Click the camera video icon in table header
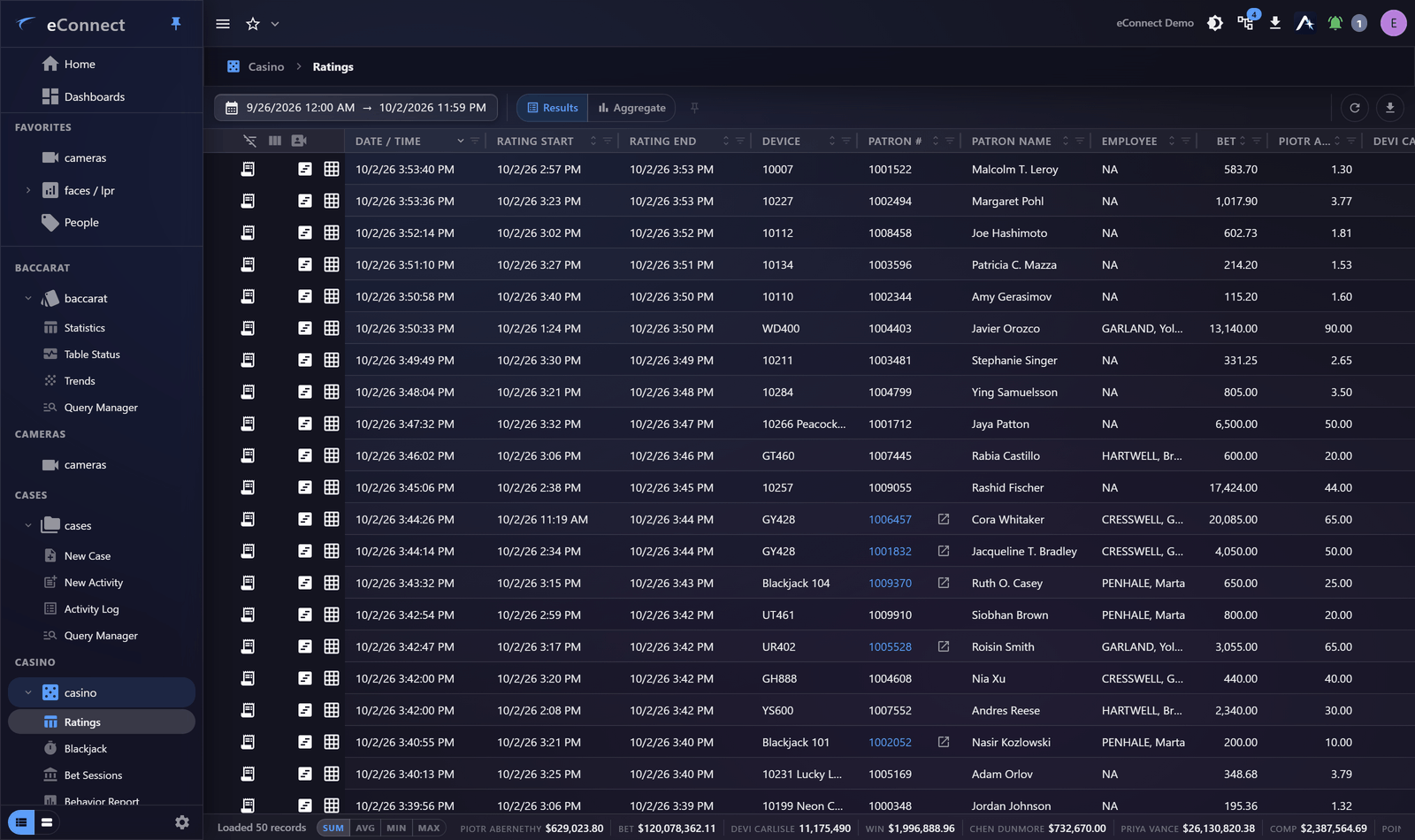Screen dimensions: 1415x840 point(299,141)
